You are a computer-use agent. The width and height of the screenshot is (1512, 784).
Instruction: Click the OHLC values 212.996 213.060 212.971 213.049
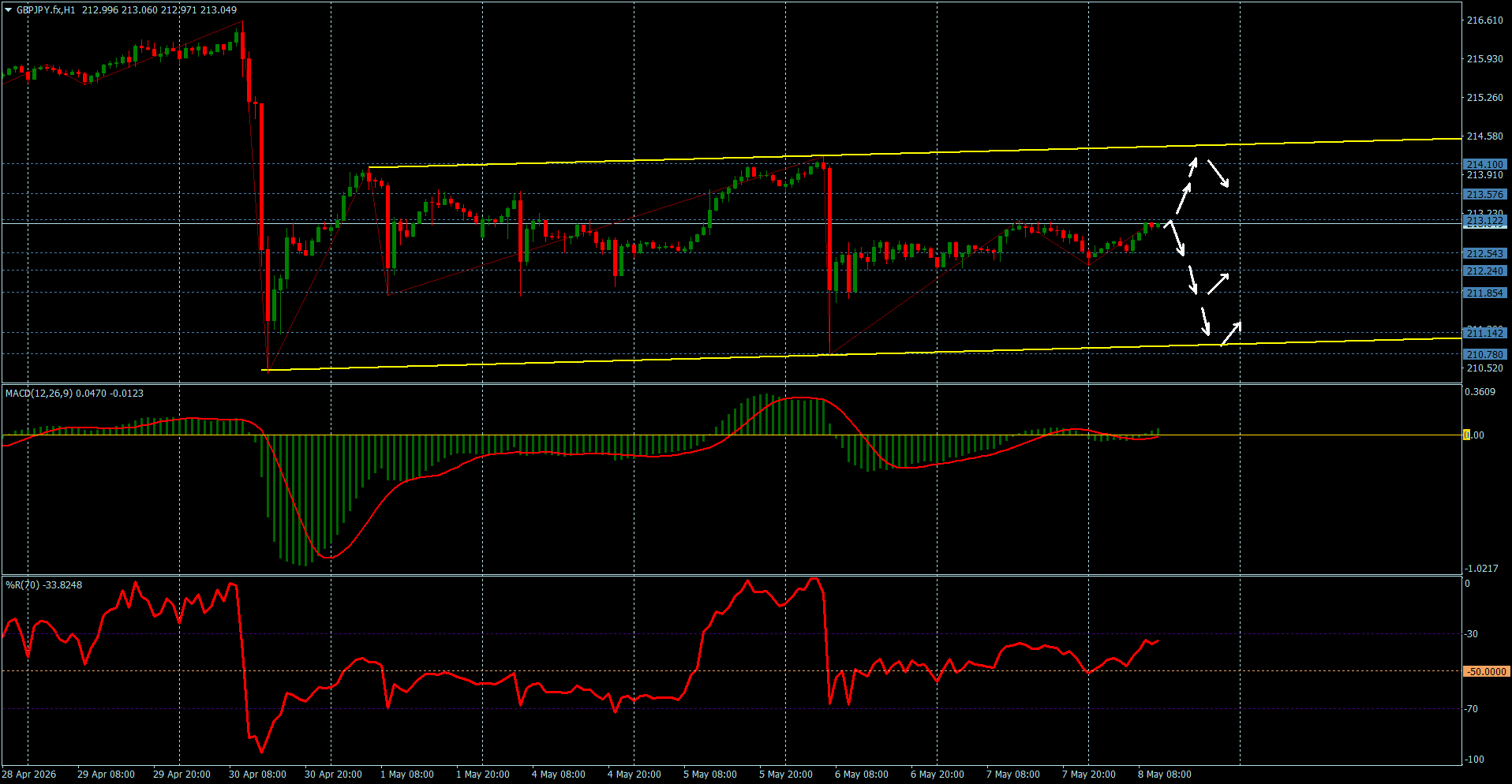[x=159, y=10]
